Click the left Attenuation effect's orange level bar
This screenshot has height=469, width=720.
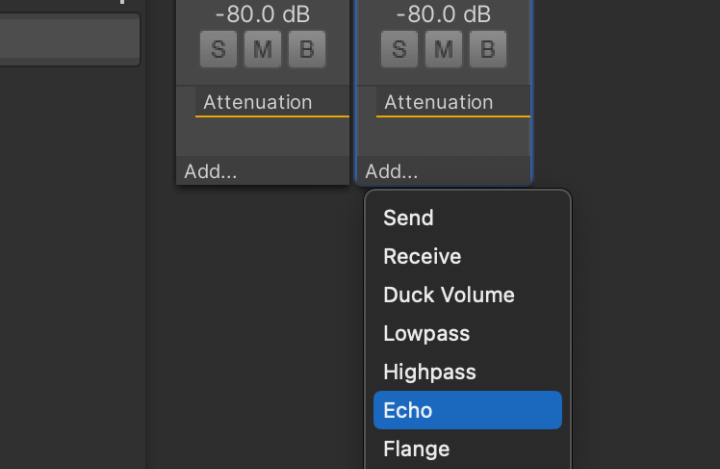(x=271, y=116)
